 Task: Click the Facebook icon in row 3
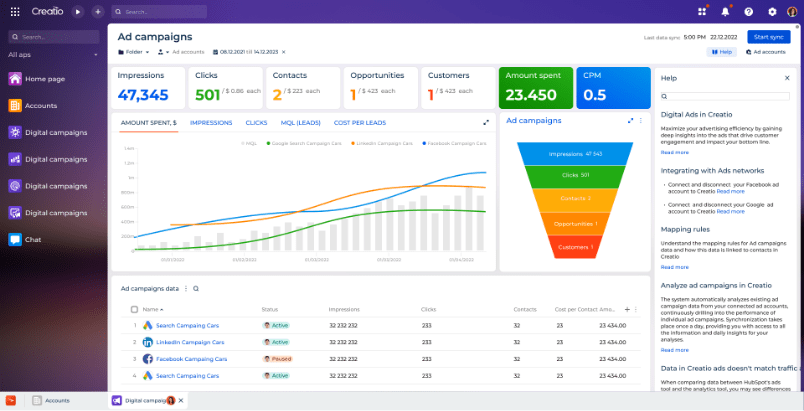(148, 359)
